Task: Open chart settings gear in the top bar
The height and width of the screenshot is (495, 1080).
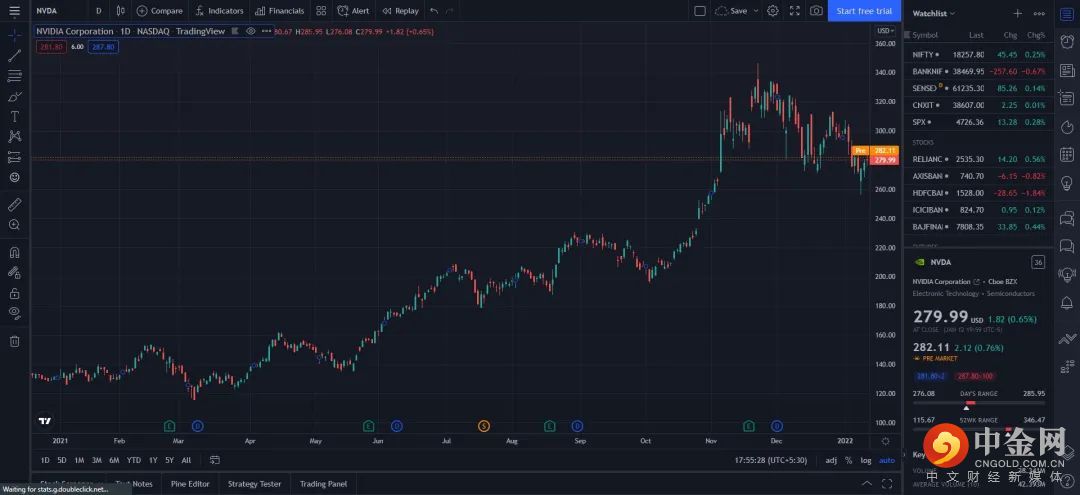Action: coord(773,11)
